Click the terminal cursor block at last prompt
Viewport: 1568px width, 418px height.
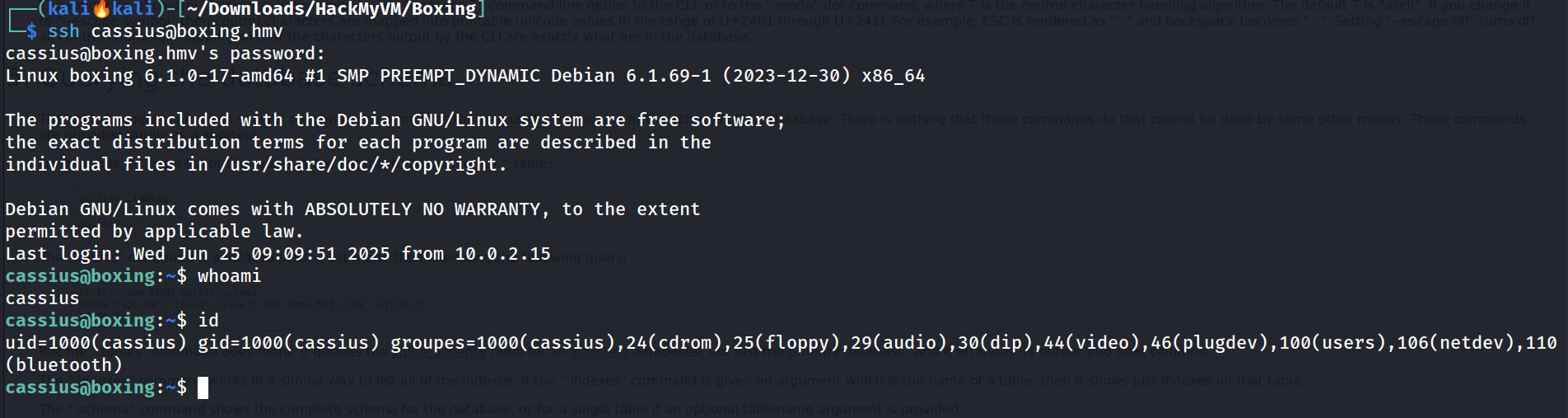203,387
